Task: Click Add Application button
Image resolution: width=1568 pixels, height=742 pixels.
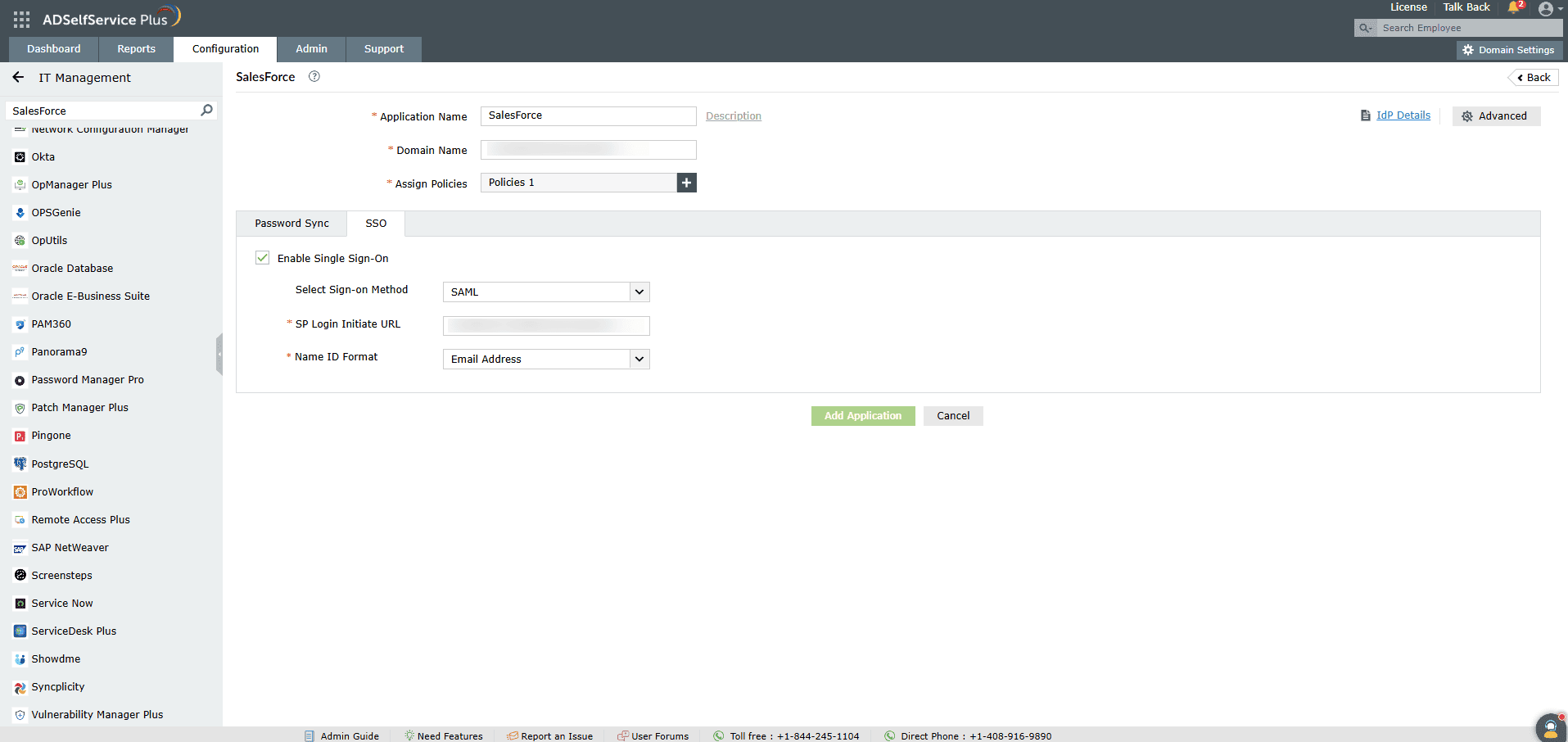Action: pyautogui.click(x=863, y=416)
